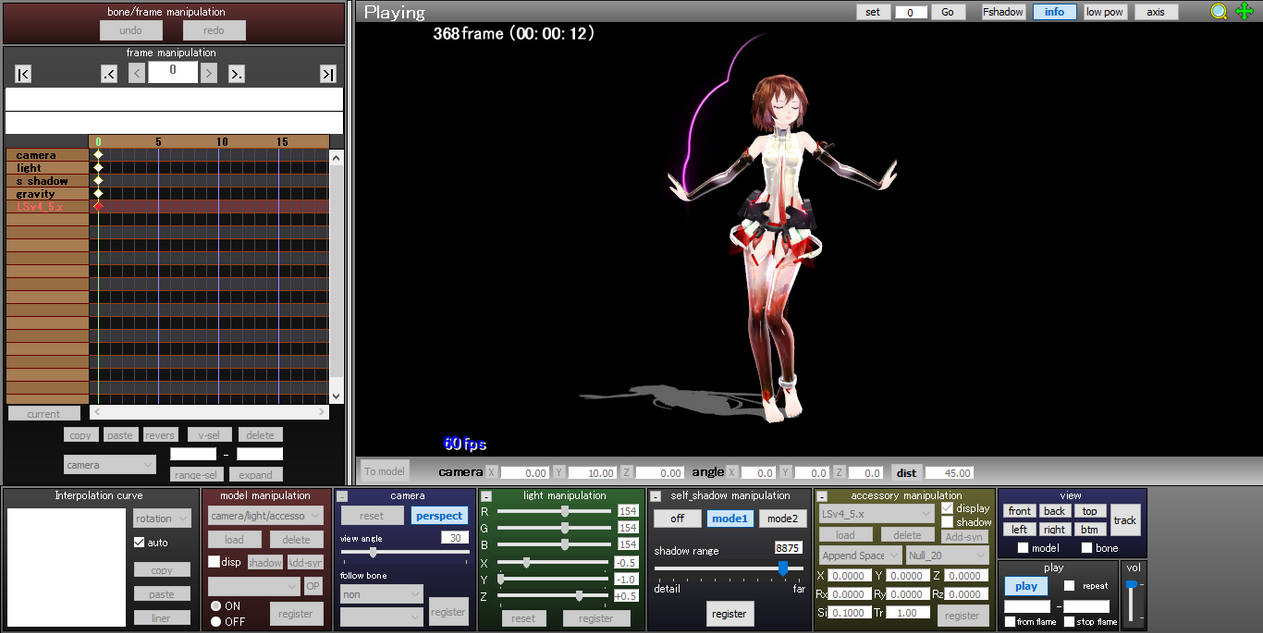Check the model view checkbox
The image size is (1263, 633).
tap(1023, 548)
